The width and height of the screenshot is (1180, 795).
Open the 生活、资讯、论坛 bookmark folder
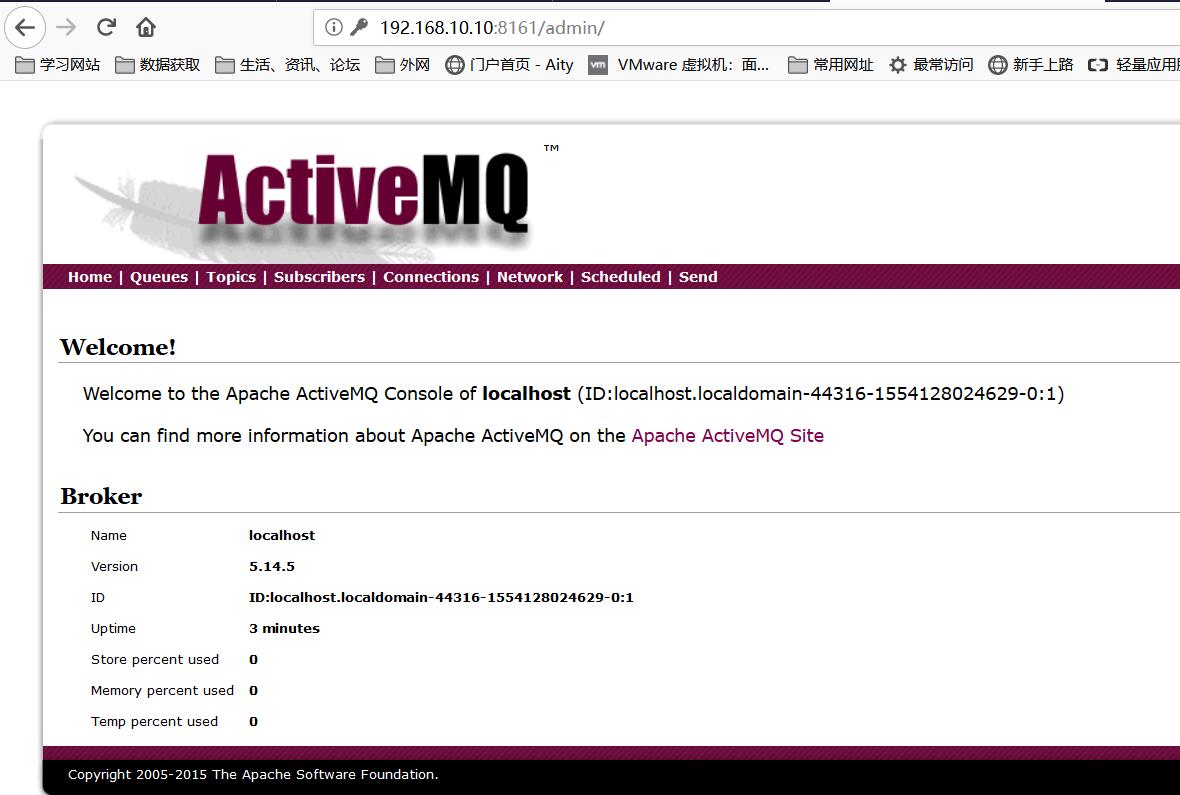point(287,65)
